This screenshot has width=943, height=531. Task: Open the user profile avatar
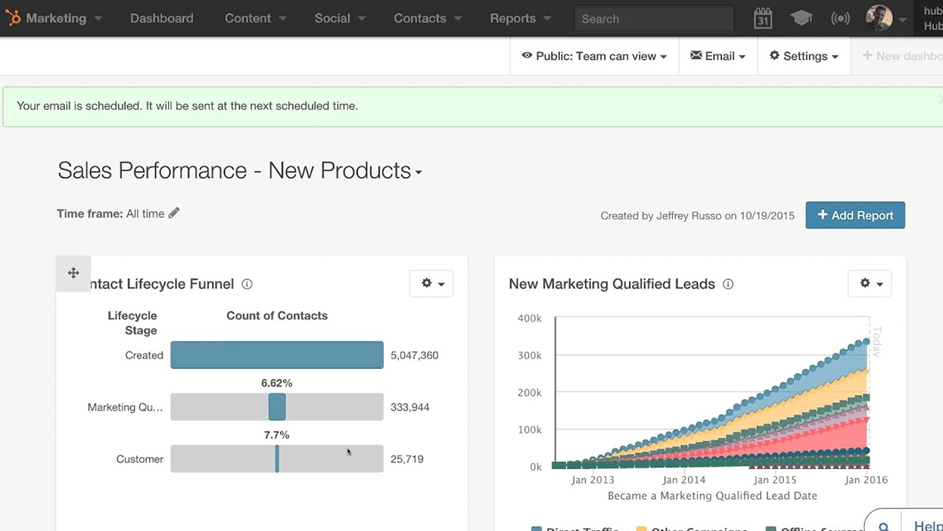click(x=879, y=18)
